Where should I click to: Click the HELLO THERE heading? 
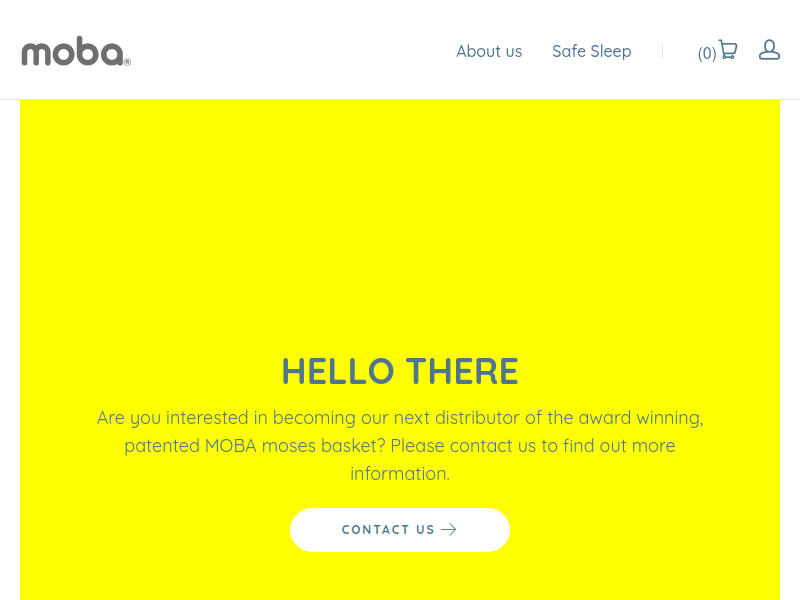400,371
